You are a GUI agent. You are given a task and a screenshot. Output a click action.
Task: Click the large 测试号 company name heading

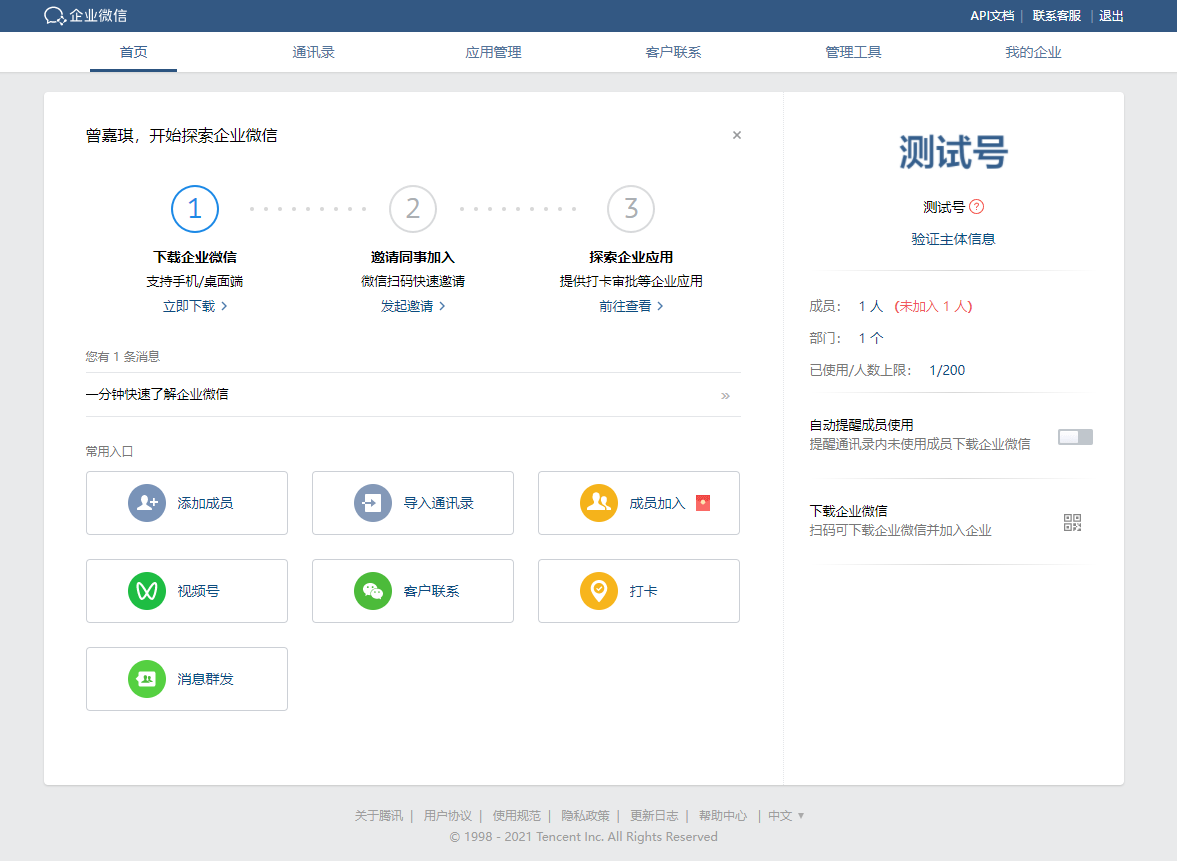click(x=953, y=152)
